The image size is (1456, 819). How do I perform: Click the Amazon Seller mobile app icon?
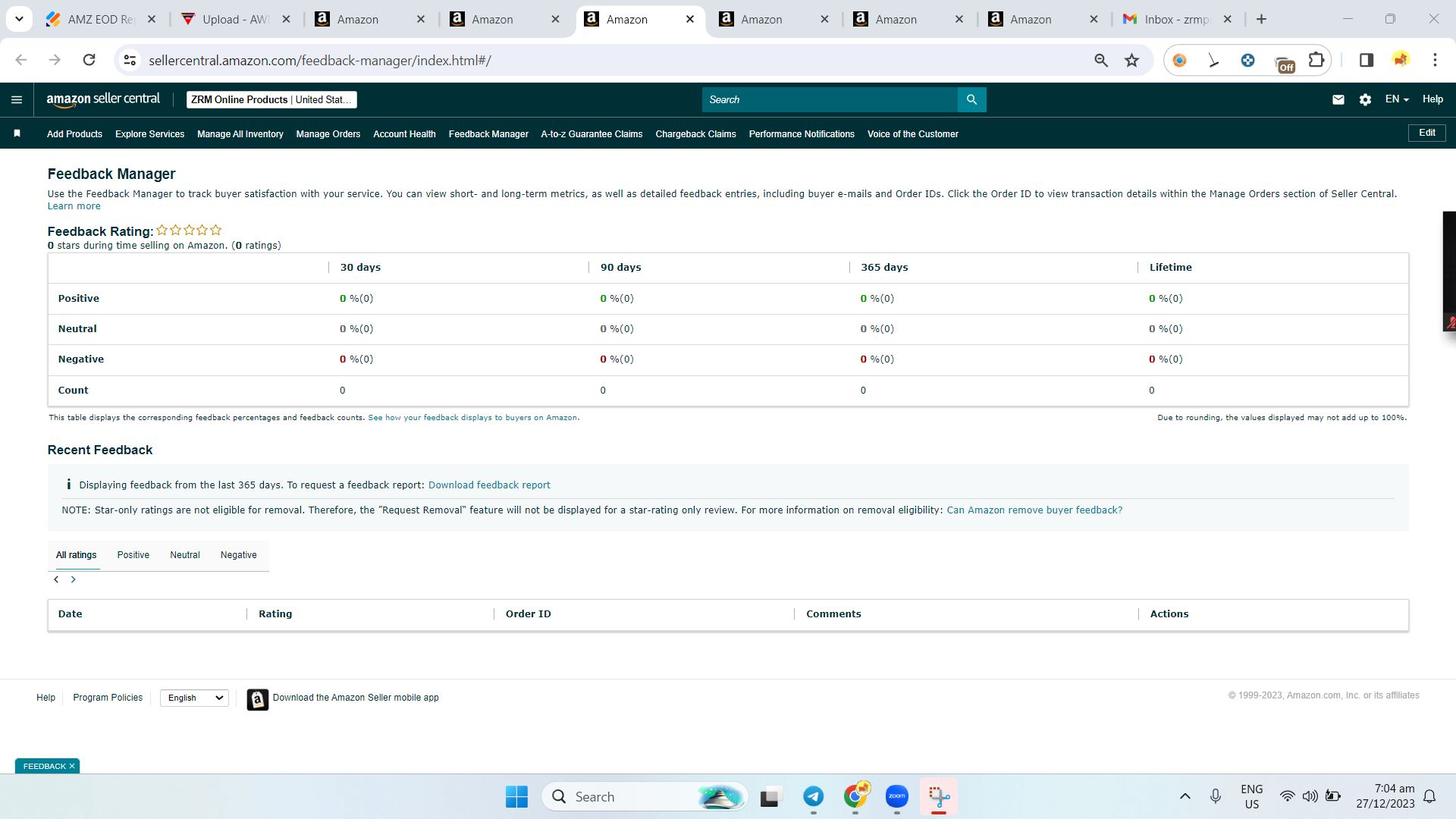pyautogui.click(x=258, y=699)
